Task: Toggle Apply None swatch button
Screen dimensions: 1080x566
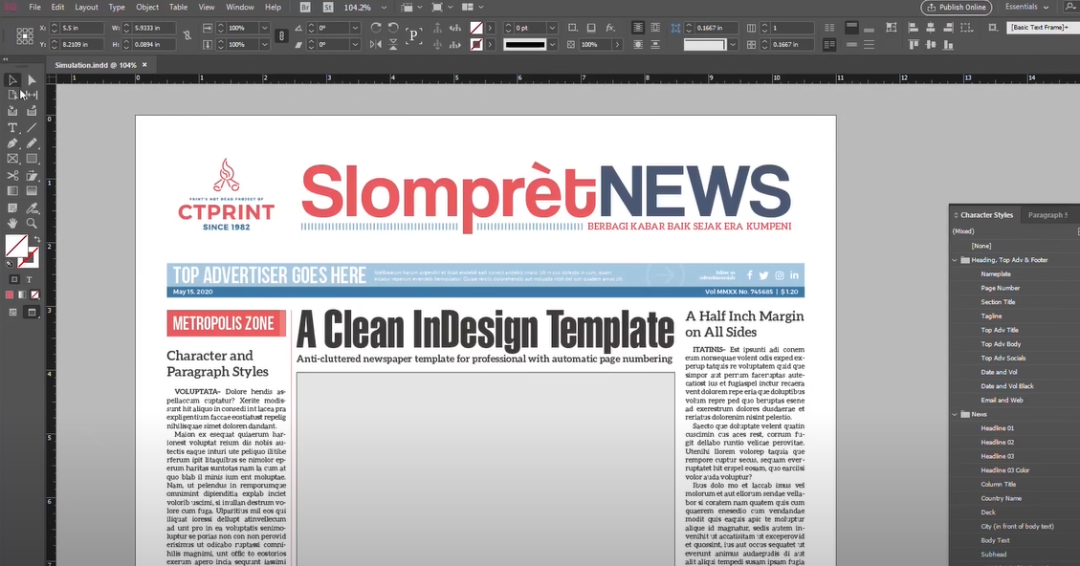Action: pos(35,295)
